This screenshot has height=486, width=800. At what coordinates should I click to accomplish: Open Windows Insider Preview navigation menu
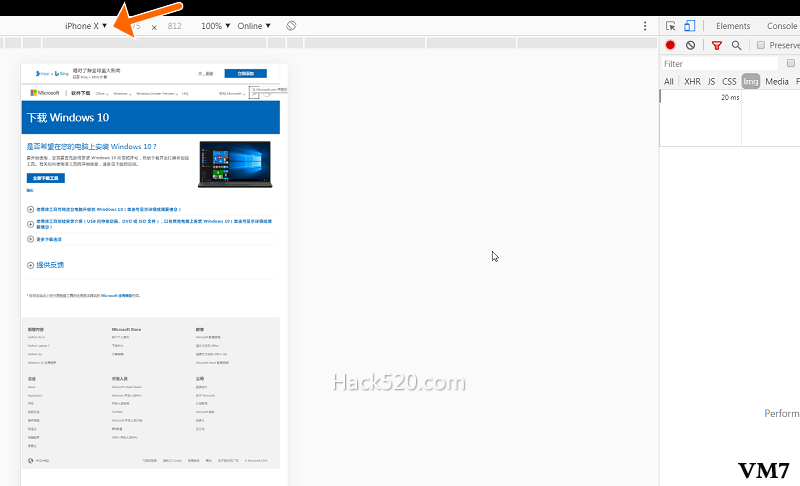click(157, 93)
